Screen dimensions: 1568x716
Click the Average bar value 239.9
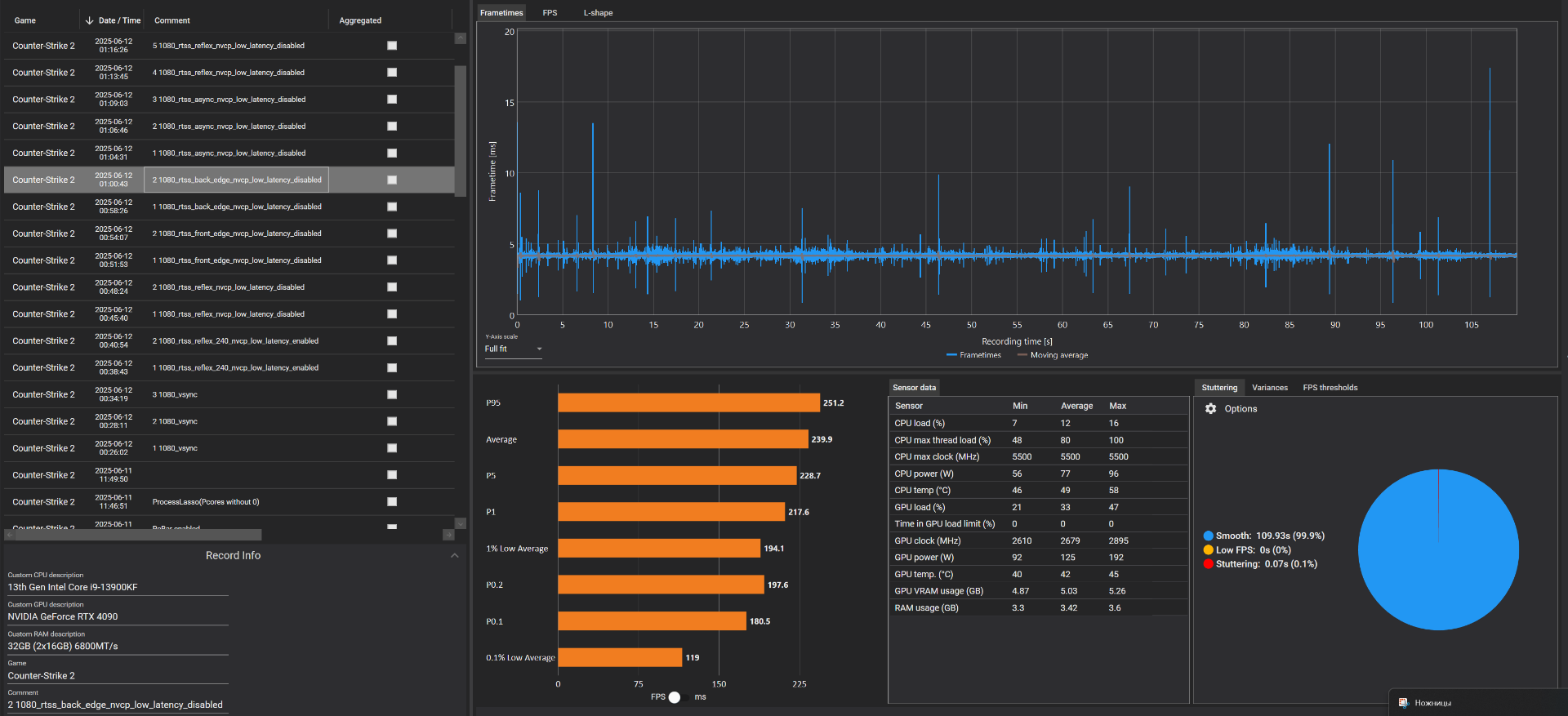[x=822, y=439]
